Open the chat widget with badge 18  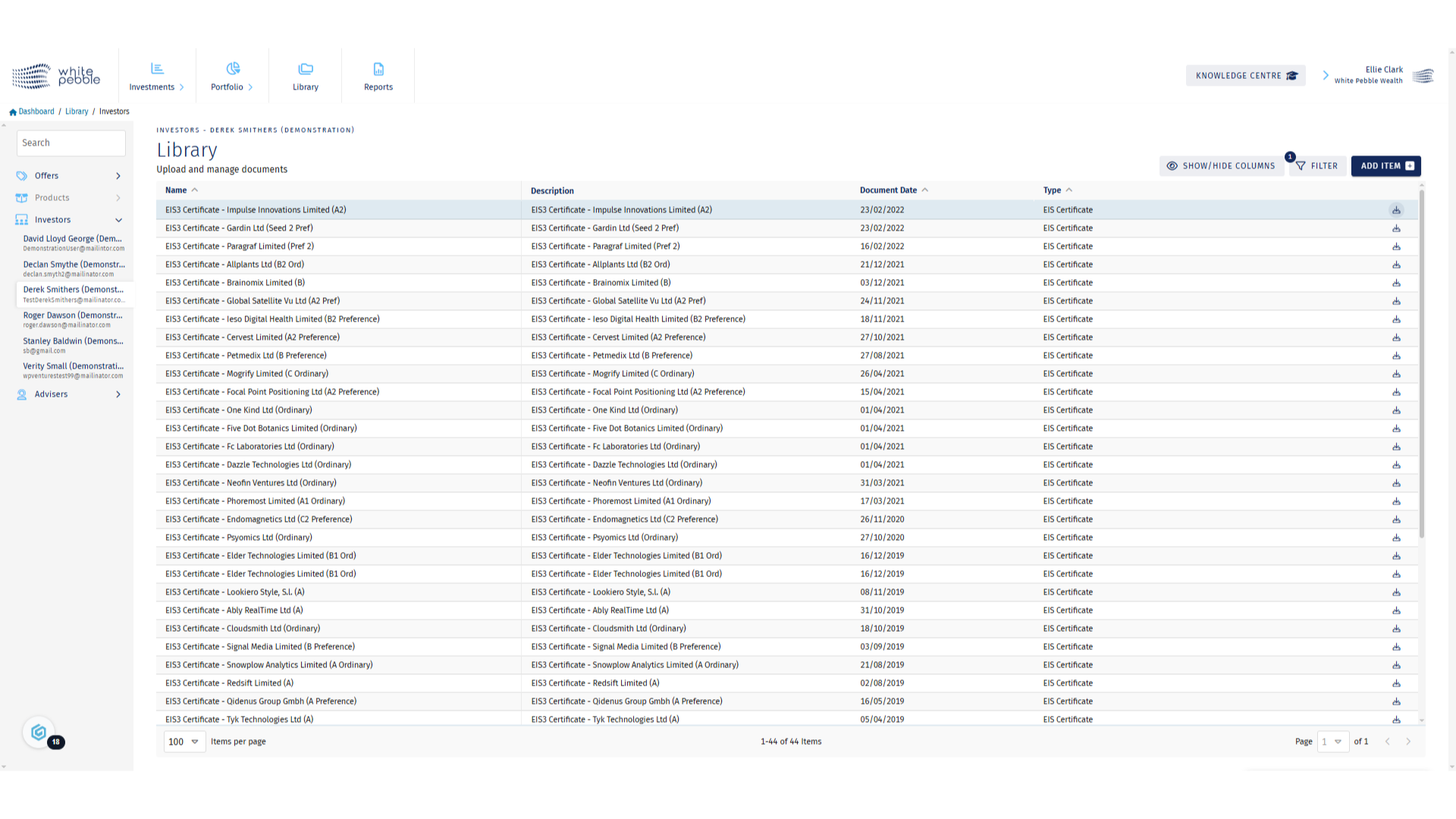click(39, 733)
